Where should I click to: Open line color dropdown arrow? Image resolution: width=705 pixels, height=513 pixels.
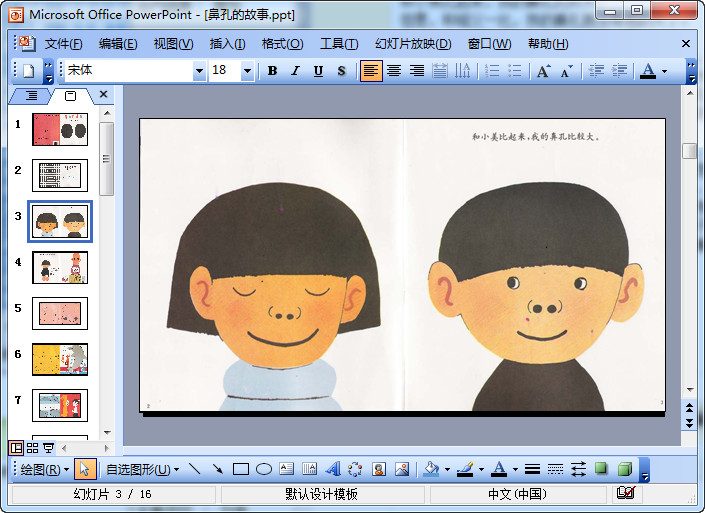click(x=482, y=469)
